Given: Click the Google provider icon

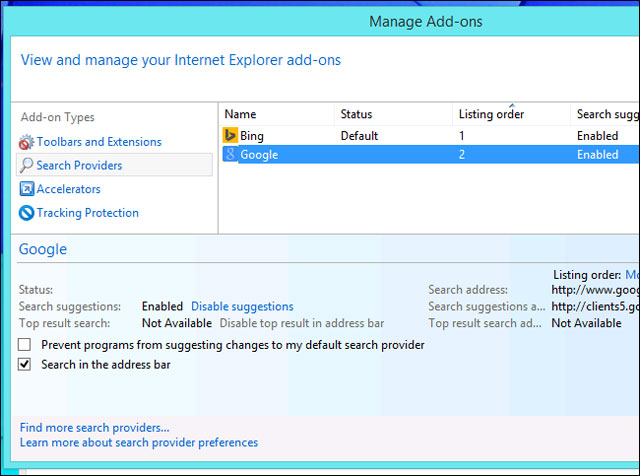Looking at the screenshot, I should point(230,155).
